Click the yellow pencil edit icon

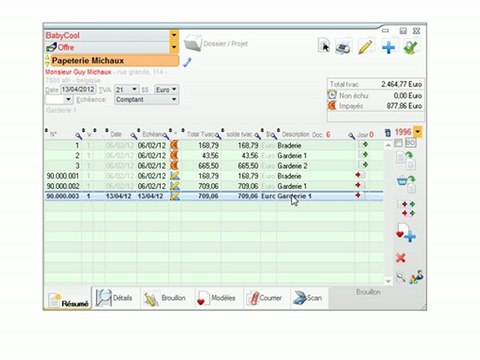(x=365, y=47)
